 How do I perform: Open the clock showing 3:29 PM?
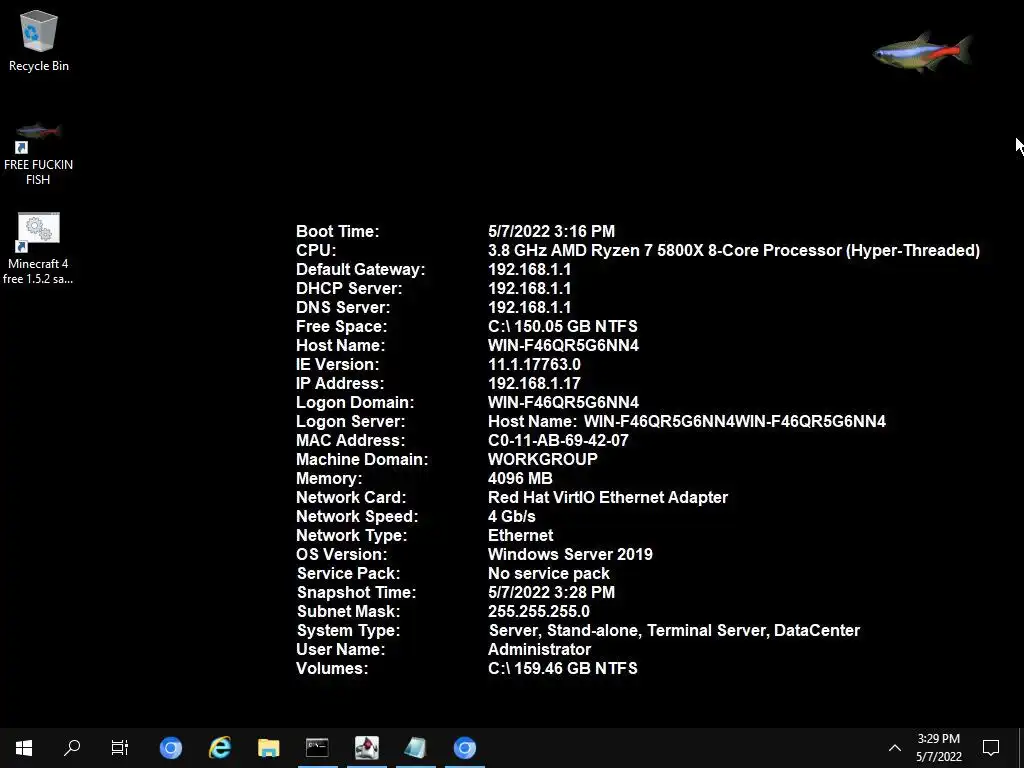(938, 748)
